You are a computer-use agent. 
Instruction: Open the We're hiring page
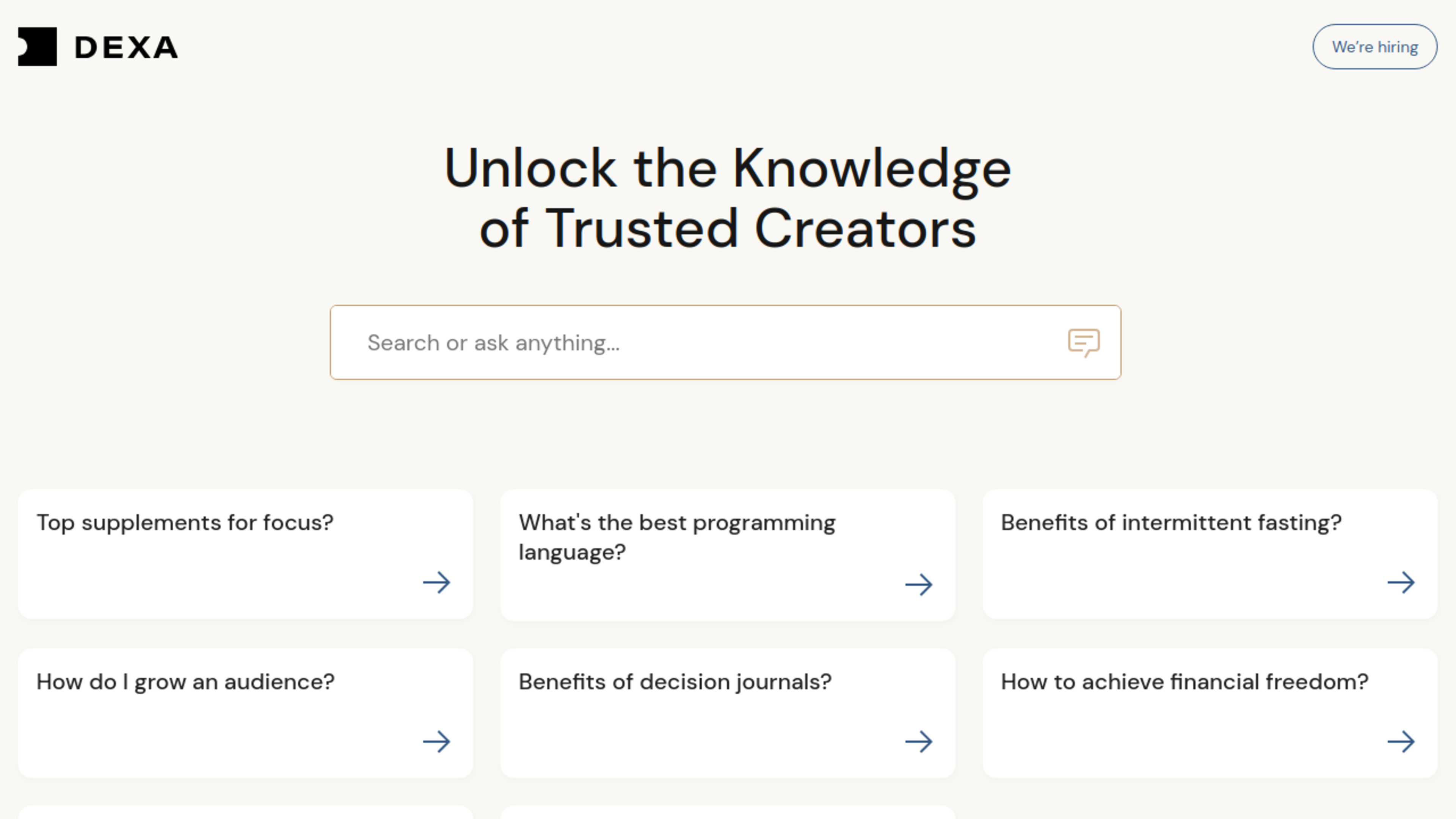coord(1374,46)
